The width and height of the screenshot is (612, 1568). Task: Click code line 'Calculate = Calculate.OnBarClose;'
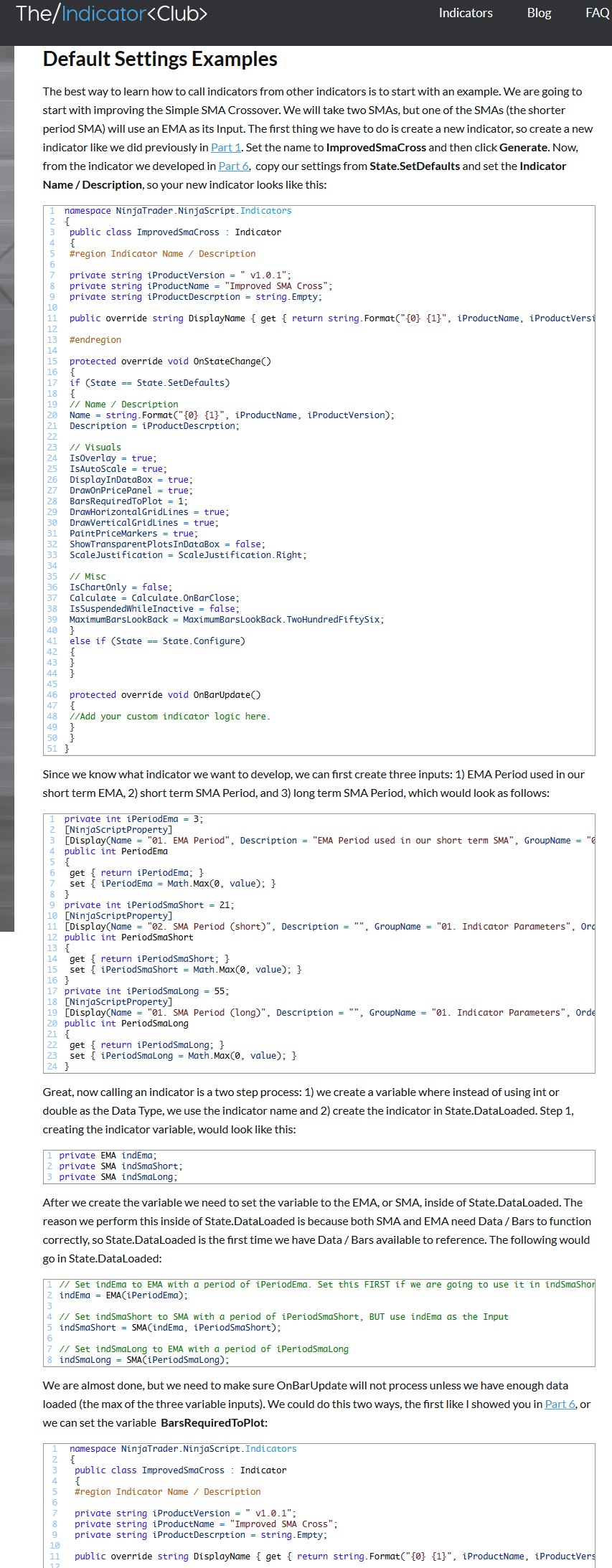(x=154, y=598)
